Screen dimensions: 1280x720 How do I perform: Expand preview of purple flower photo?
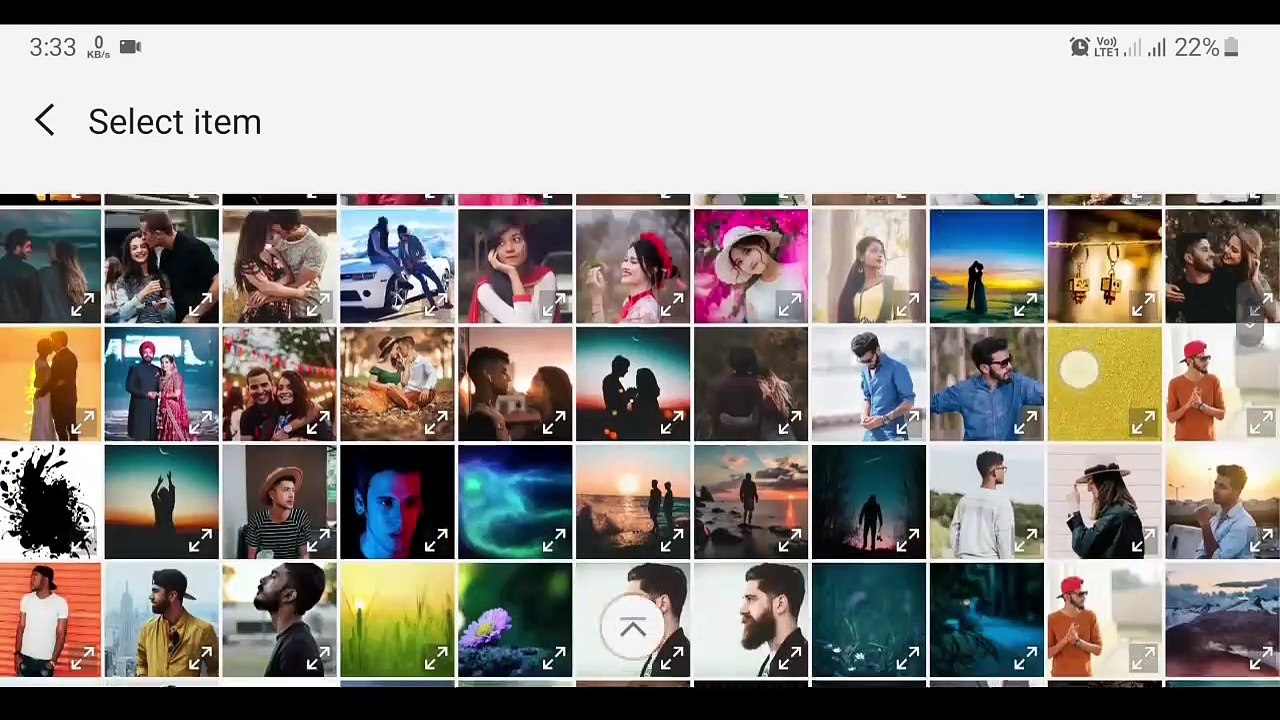pos(555,659)
